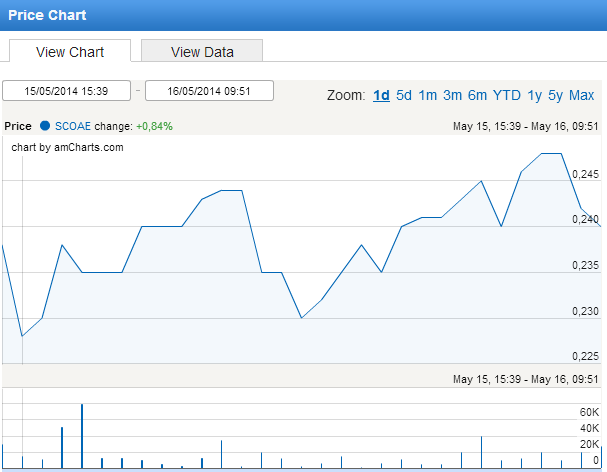This screenshot has width=607, height=472.
Task: Zoom chart to 3m
Action: pos(452,95)
